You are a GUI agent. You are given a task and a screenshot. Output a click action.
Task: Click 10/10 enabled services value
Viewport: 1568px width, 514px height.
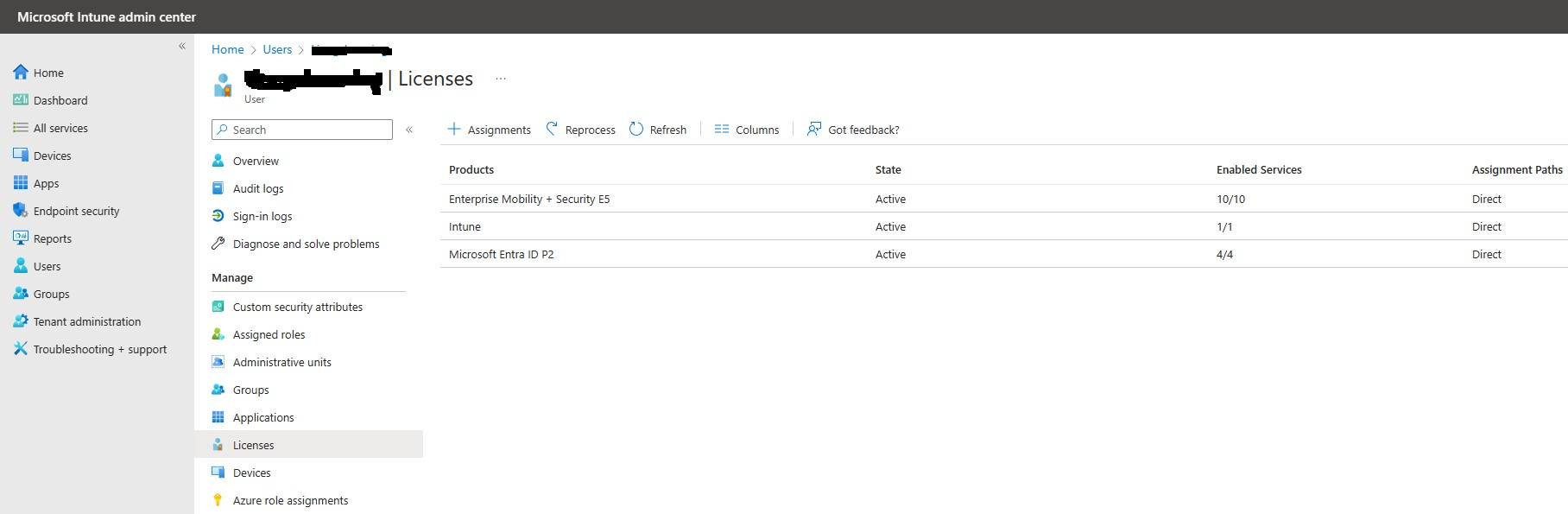point(1231,199)
